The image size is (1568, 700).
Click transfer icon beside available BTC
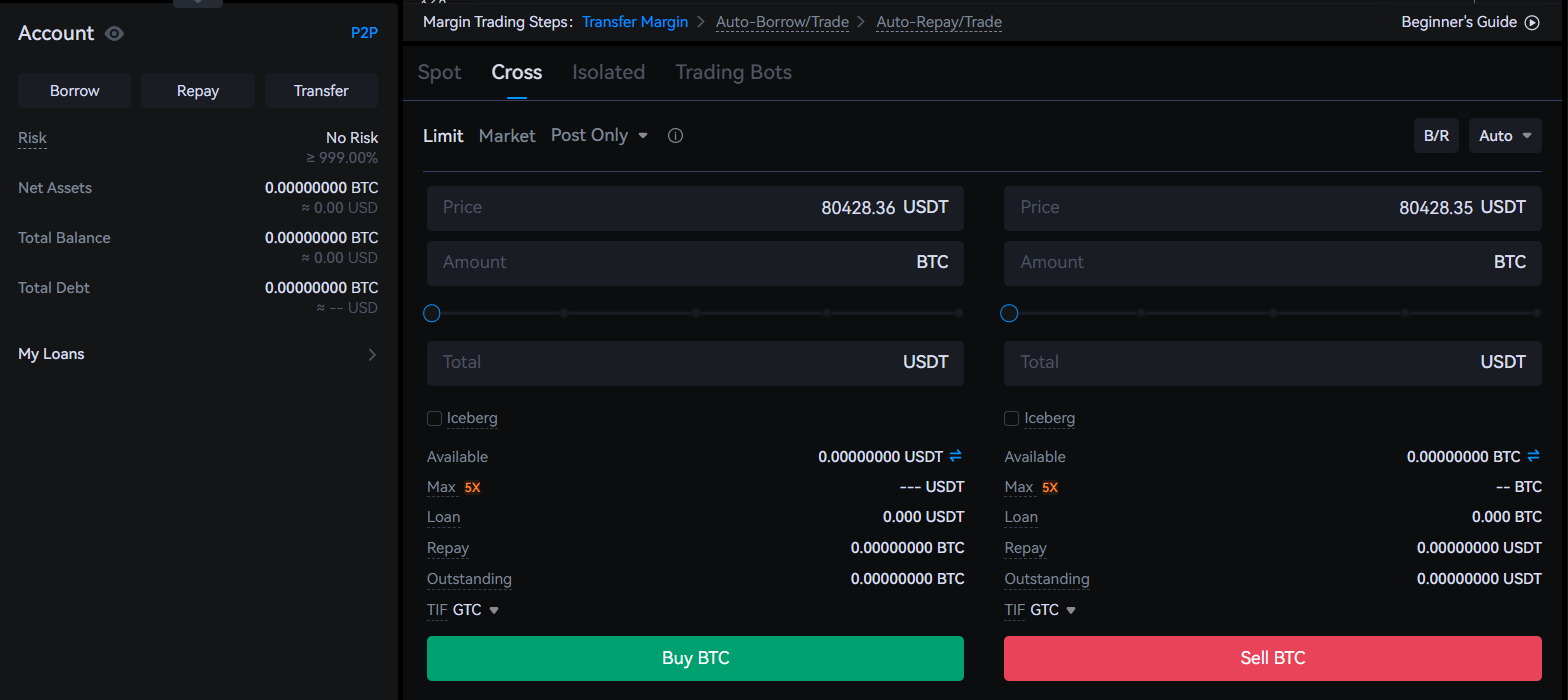(x=1533, y=456)
